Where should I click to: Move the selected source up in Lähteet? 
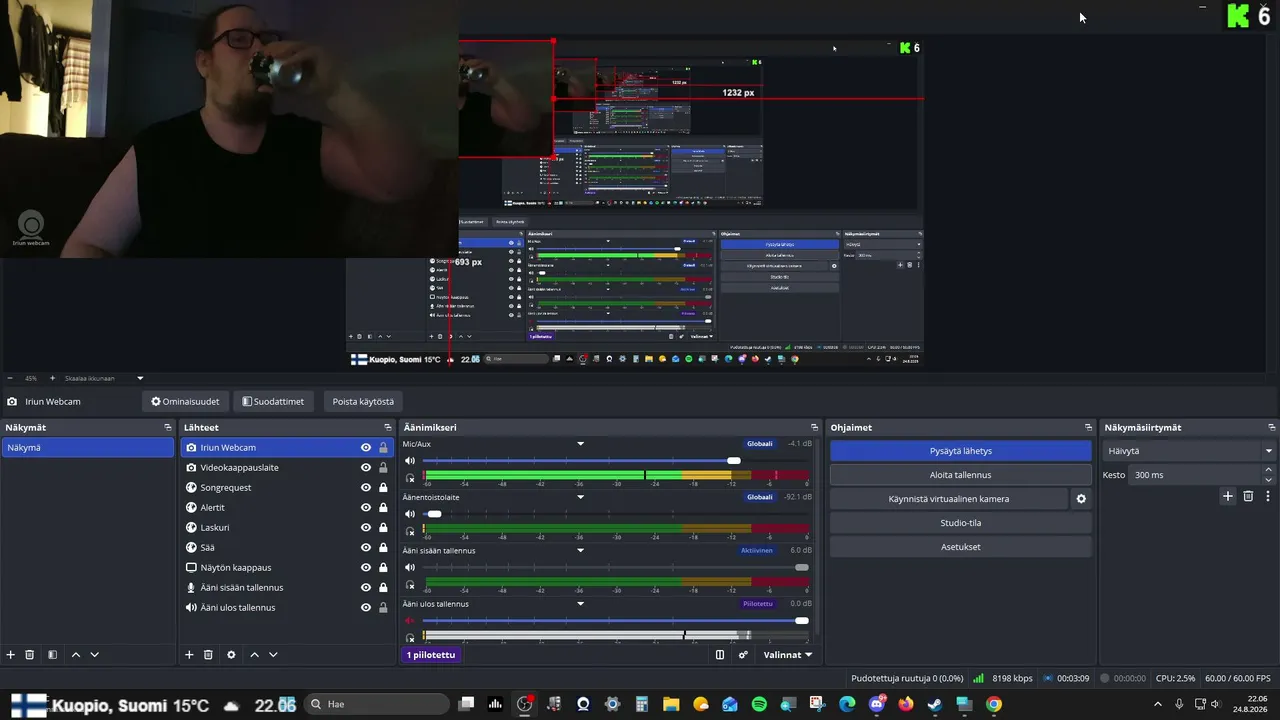pos(254,655)
